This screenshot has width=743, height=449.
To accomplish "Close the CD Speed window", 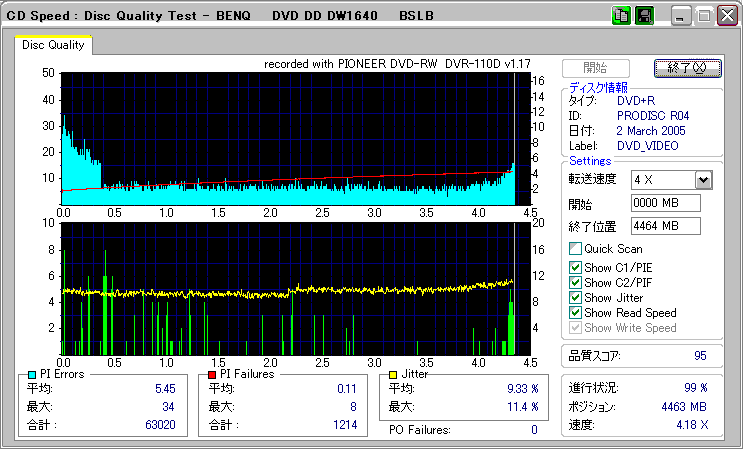I will coord(727,15).
